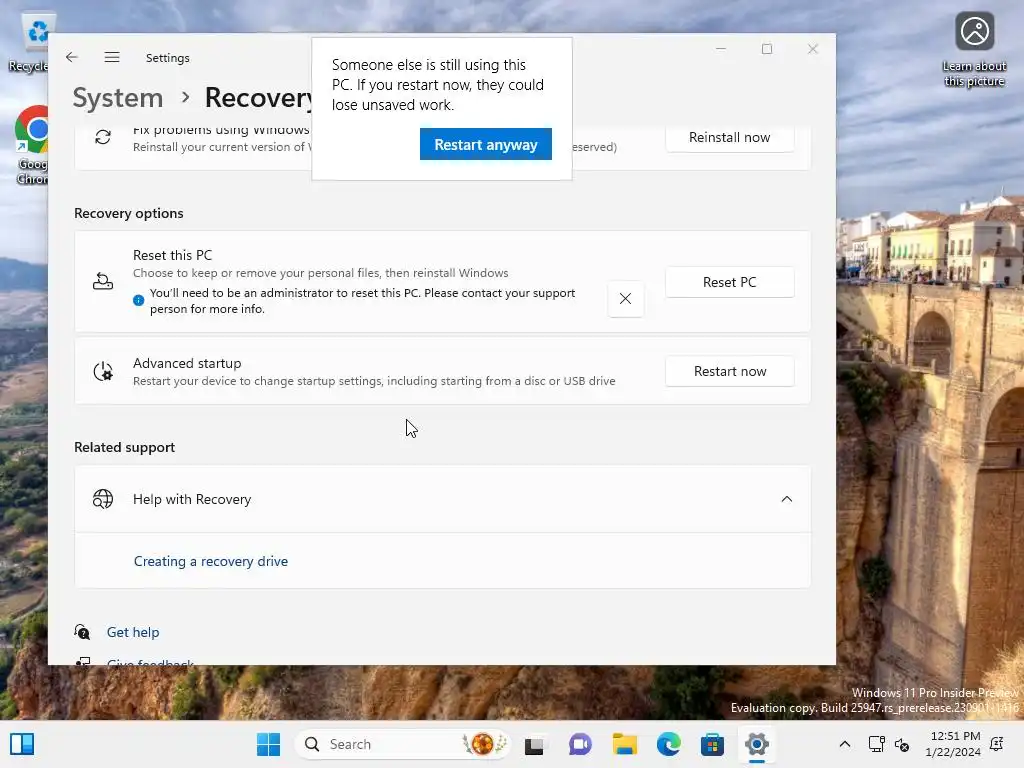This screenshot has width=1024, height=768.
Task: Click the Reinstall now button
Action: [729, 137]
